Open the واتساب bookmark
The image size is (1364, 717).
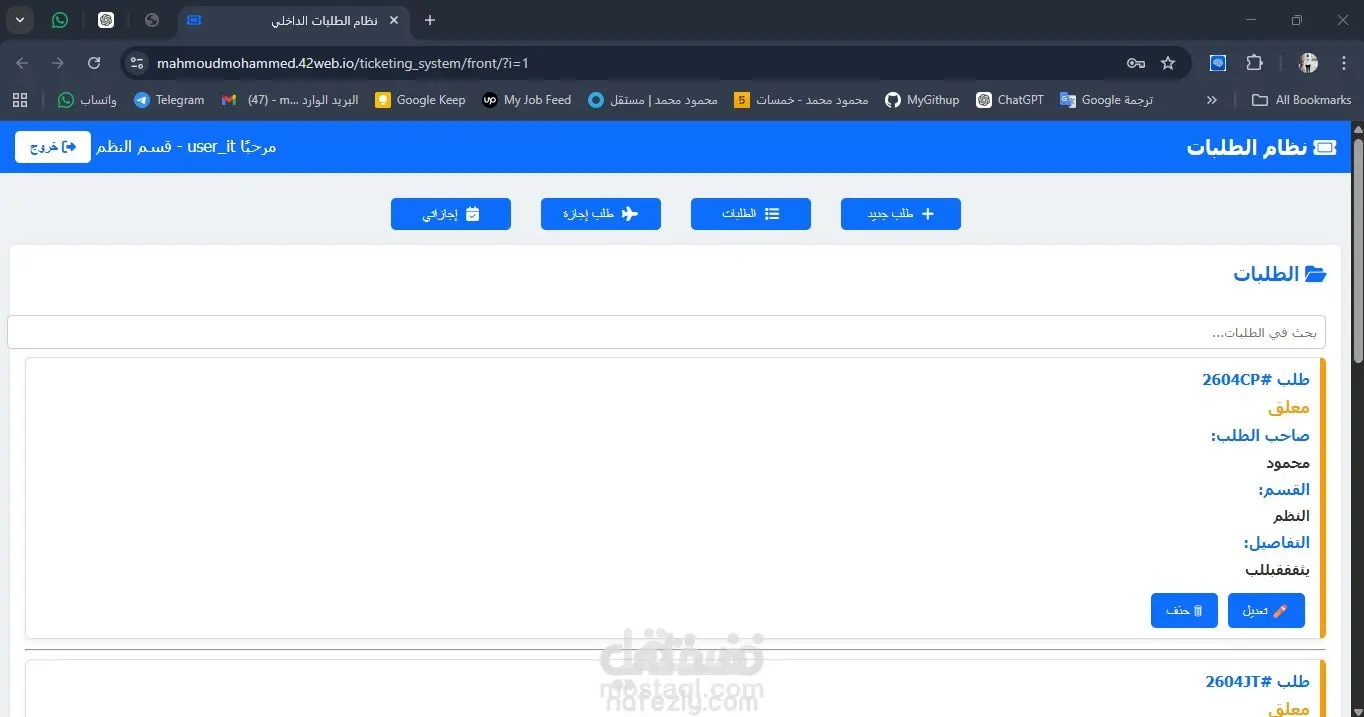[x=87, y=100]
